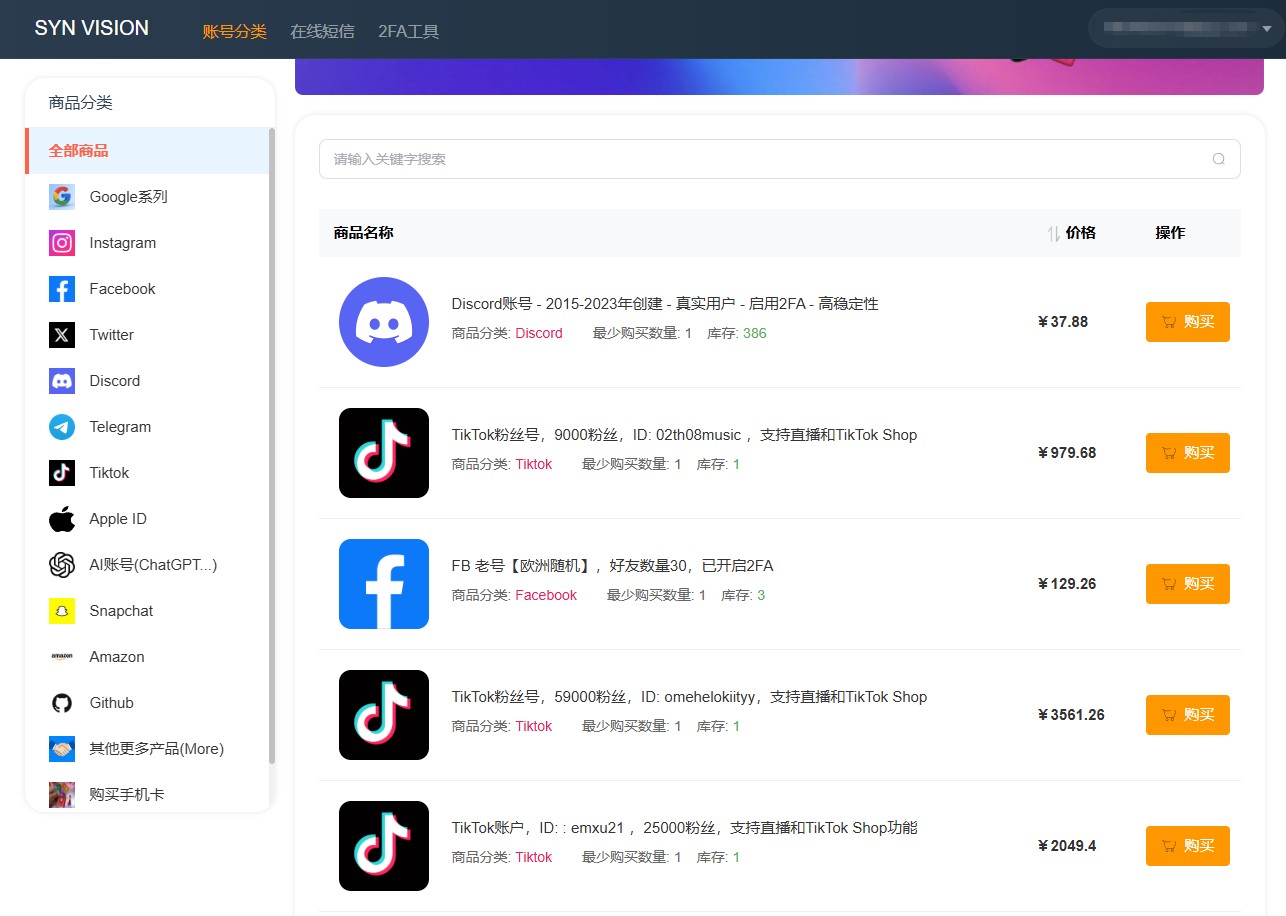Click the Discord账号 2015-2023年创建 title
The height and width of the screenshot is (916, 1286).
coord(665,304)
